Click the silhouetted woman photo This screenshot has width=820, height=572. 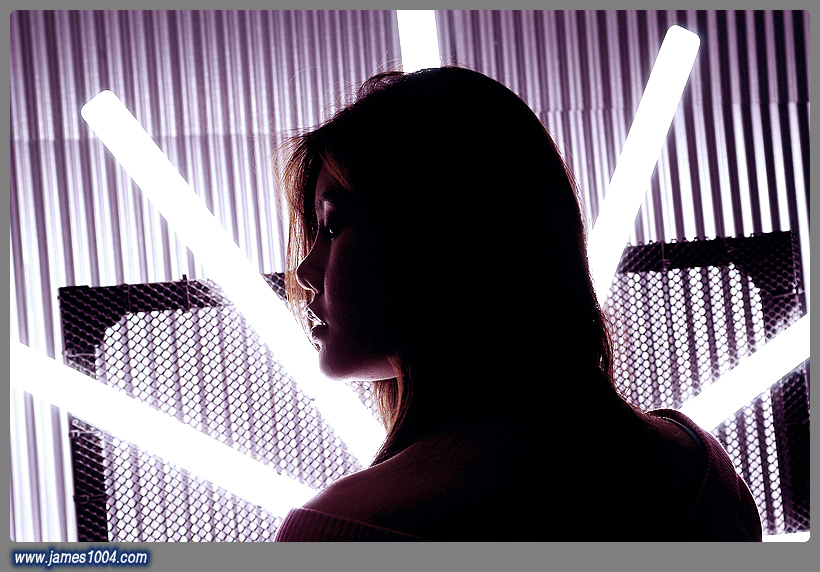pos(410,276)
